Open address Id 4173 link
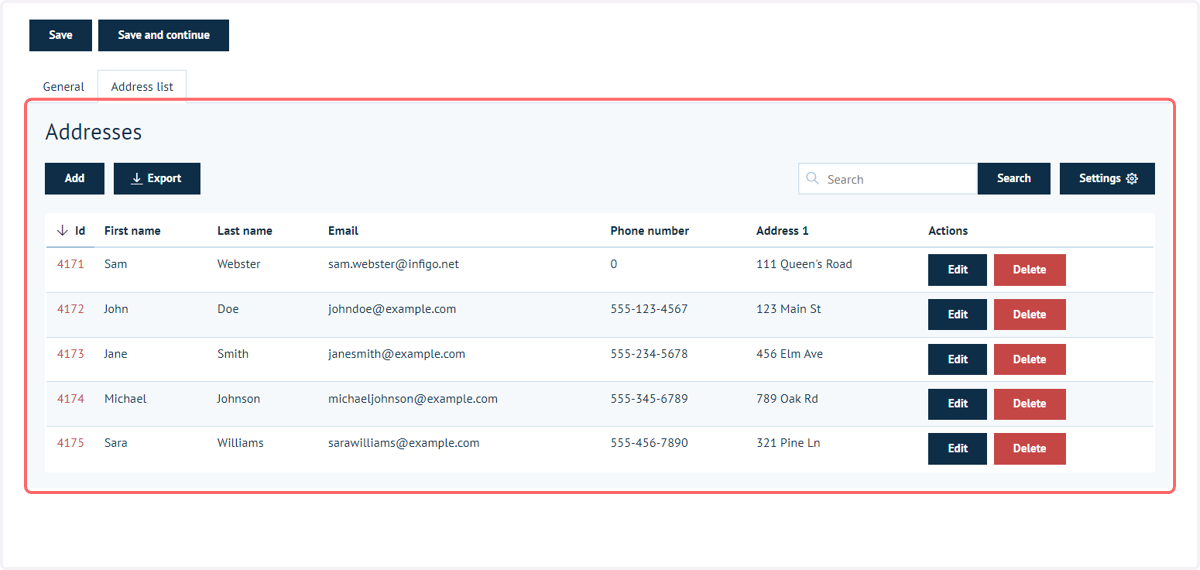 pos(70,354)
